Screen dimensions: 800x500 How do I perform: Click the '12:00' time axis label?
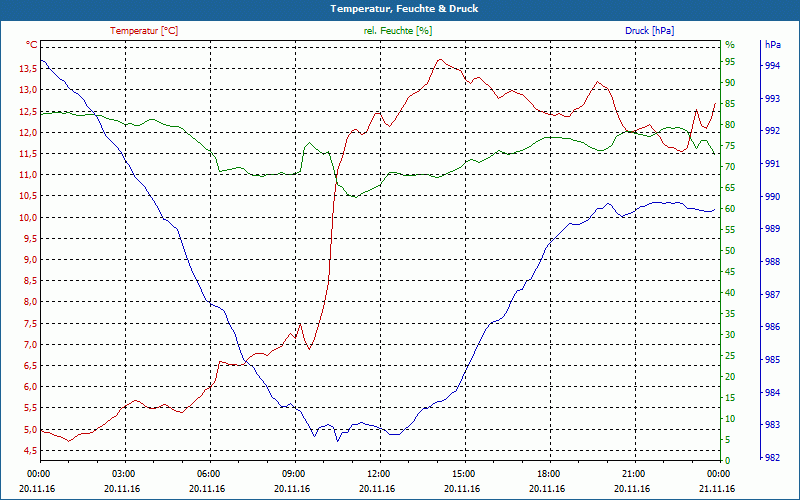tap(378, 474)
